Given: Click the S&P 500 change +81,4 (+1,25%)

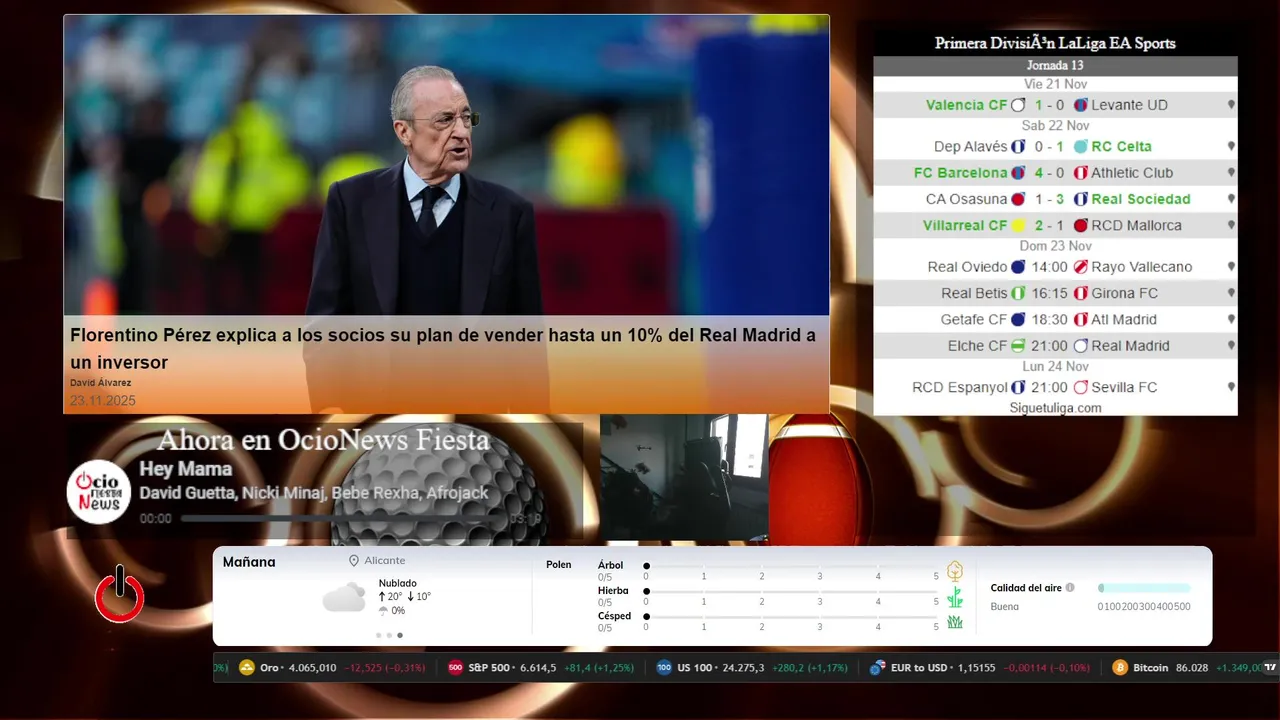Looking at the screenshot, I should [x=599, y=667].
